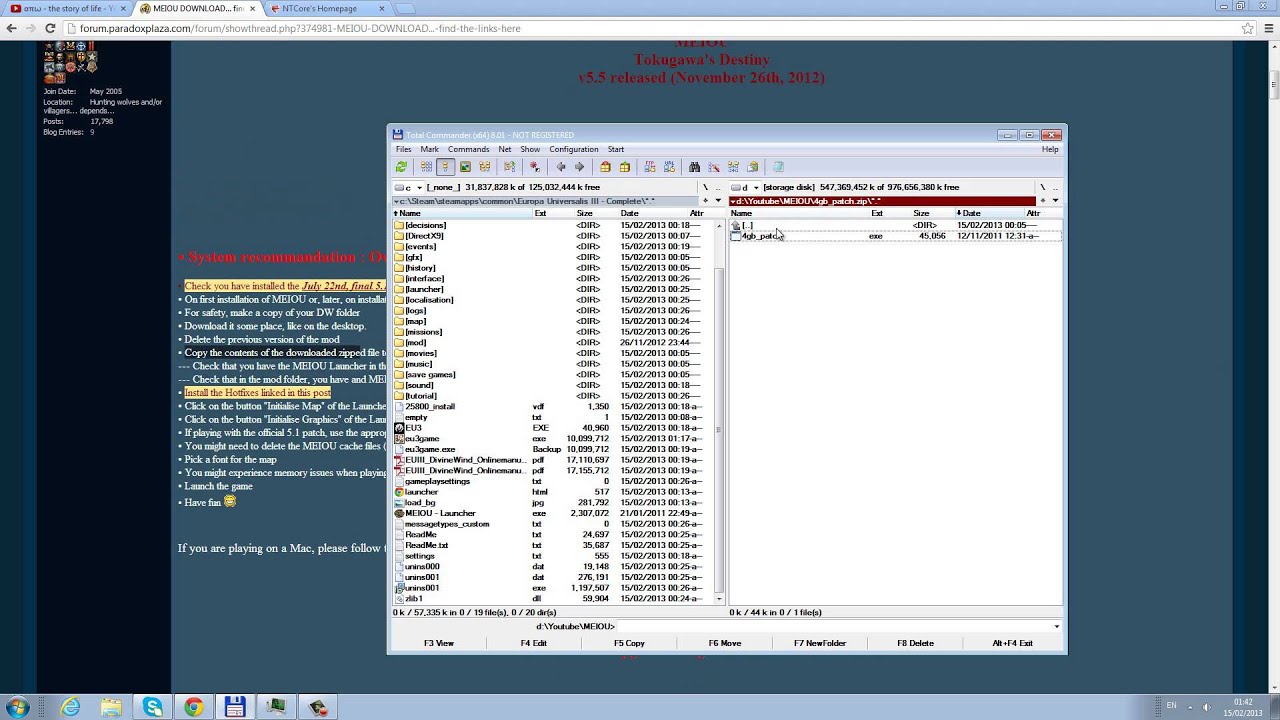Switch to the story of life tab
The image size is (1280, 720).
pos(67,8)
